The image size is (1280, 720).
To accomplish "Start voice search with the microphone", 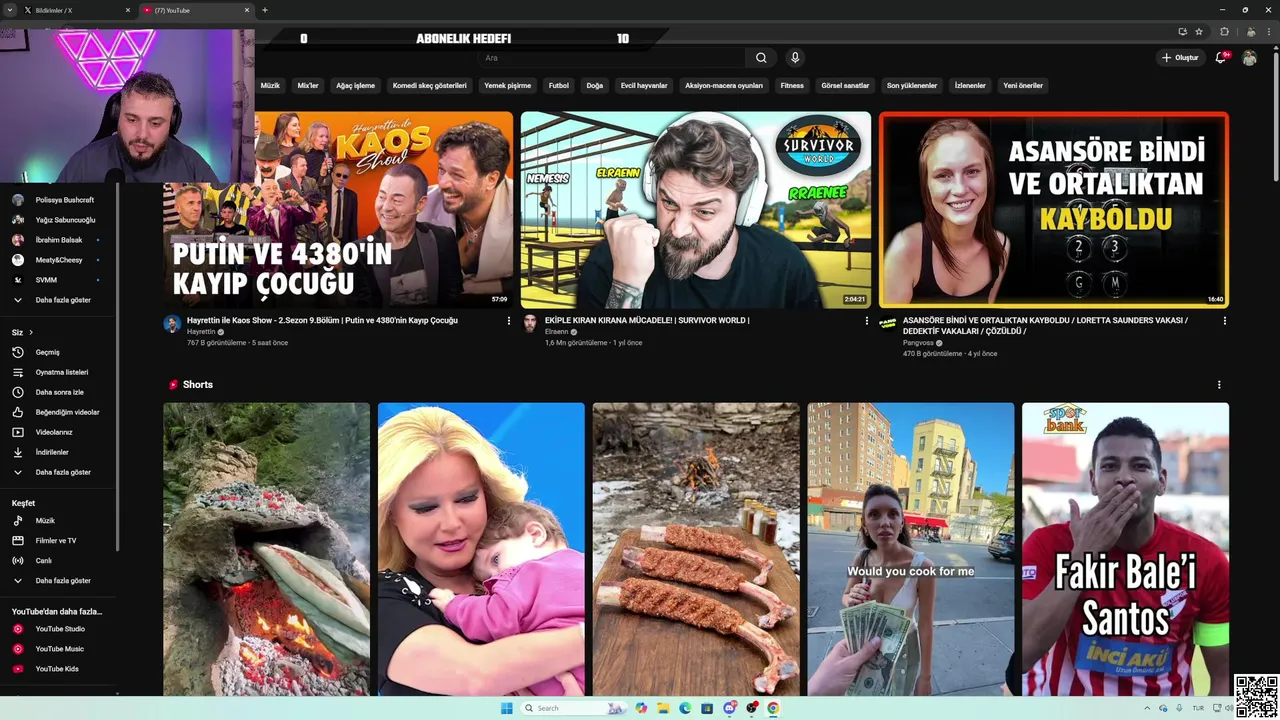I will tap(795, 58).
